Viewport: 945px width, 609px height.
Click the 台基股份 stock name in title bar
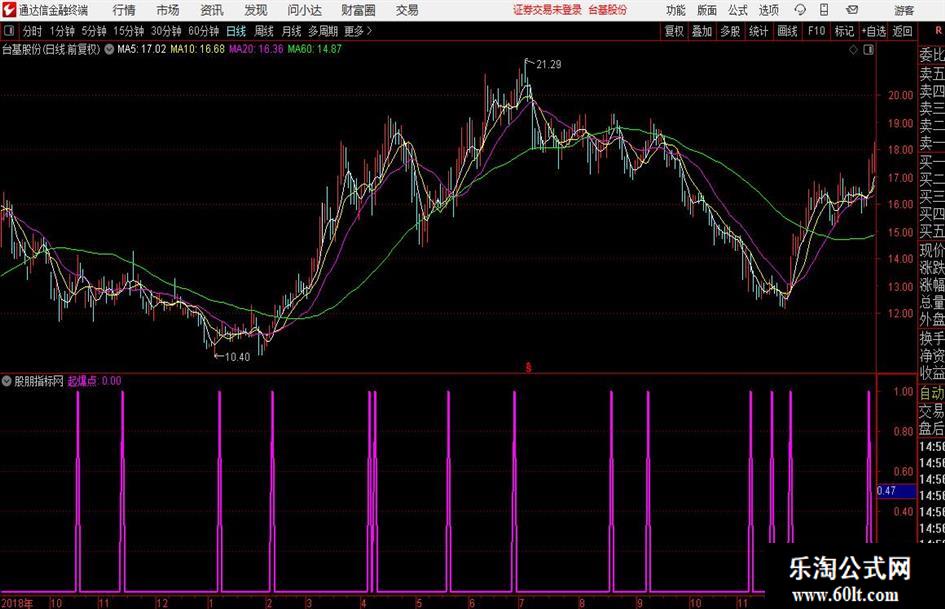608,10
